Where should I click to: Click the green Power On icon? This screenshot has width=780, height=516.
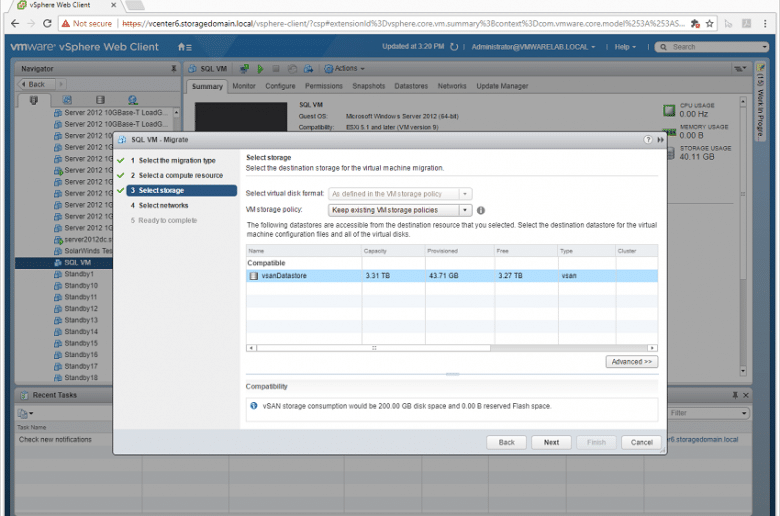coord(260,69)
